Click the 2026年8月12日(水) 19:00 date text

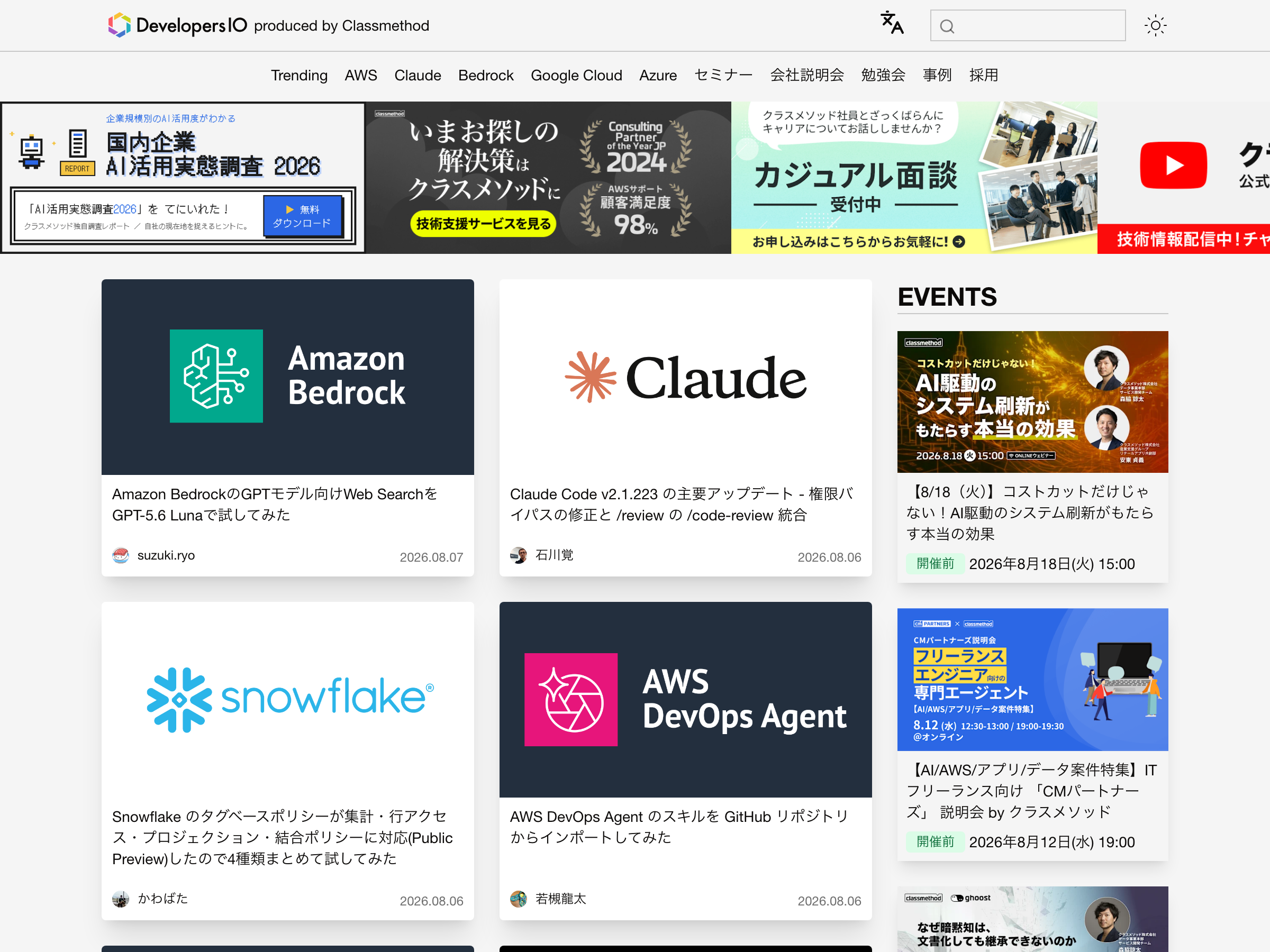point(1052,842)
